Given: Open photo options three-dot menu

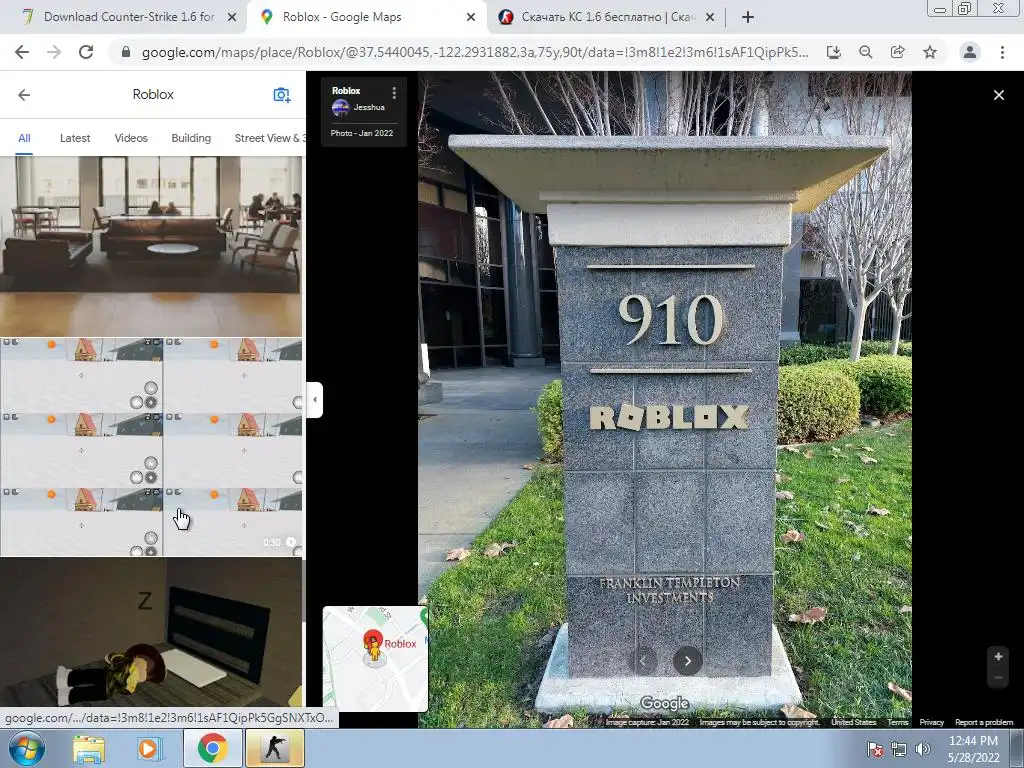Looking at the screenshot, I should pos(394,93).
